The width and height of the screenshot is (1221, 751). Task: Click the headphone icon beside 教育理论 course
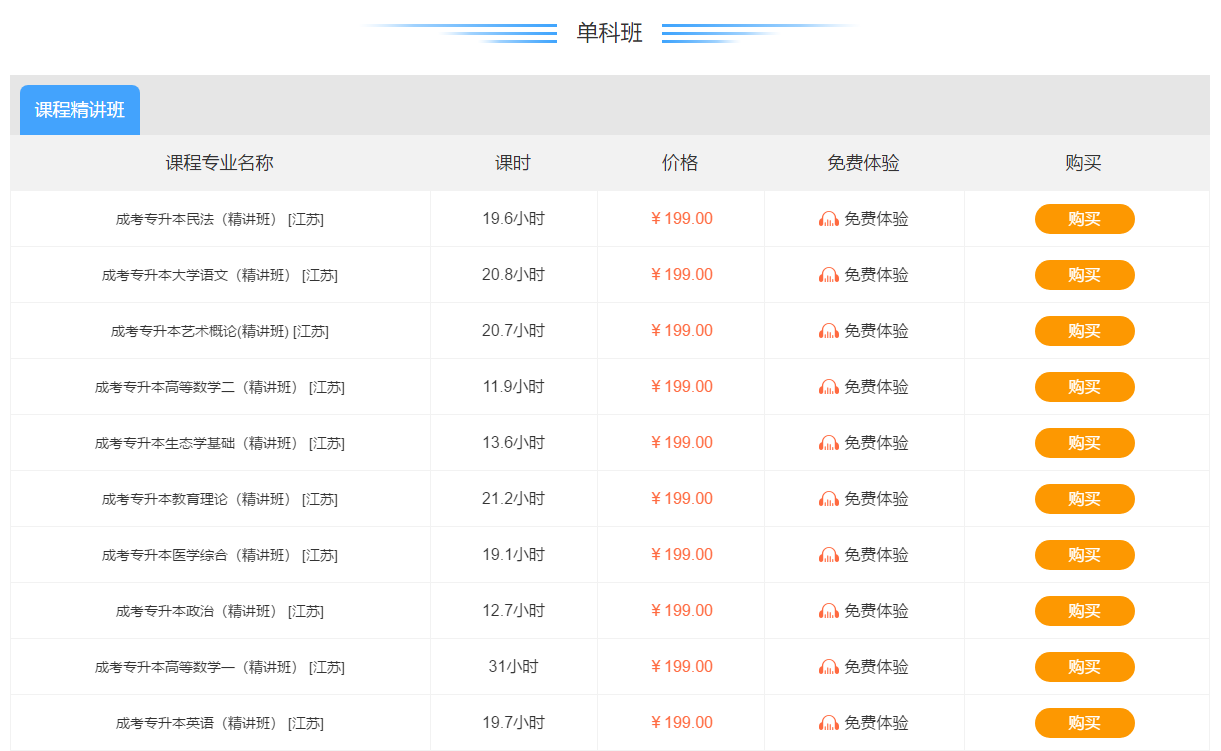tap(828, 498)
